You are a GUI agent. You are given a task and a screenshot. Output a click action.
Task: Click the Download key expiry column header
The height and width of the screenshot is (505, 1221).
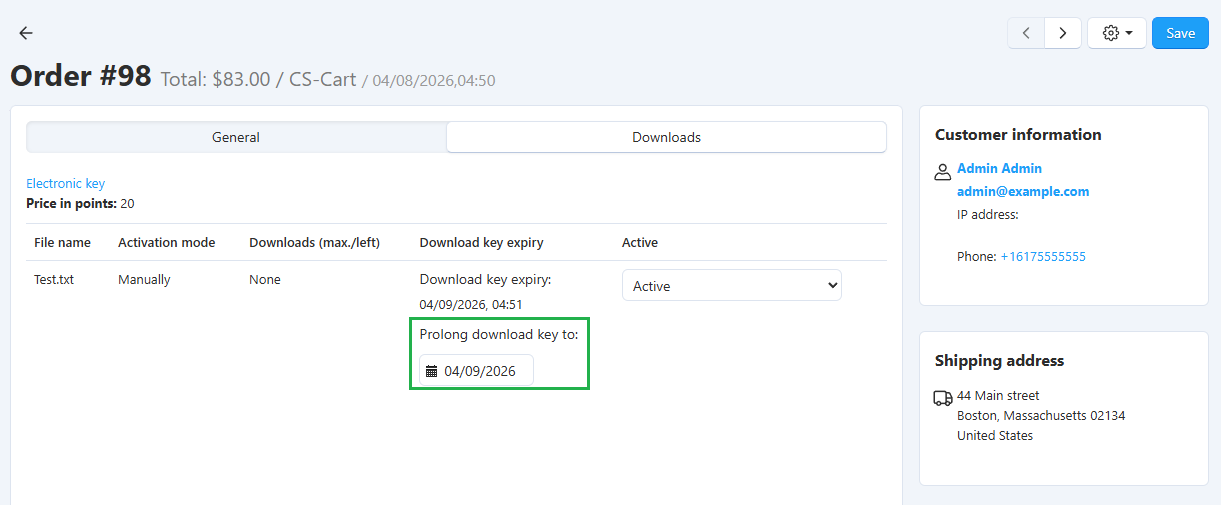tap(482, 242)
